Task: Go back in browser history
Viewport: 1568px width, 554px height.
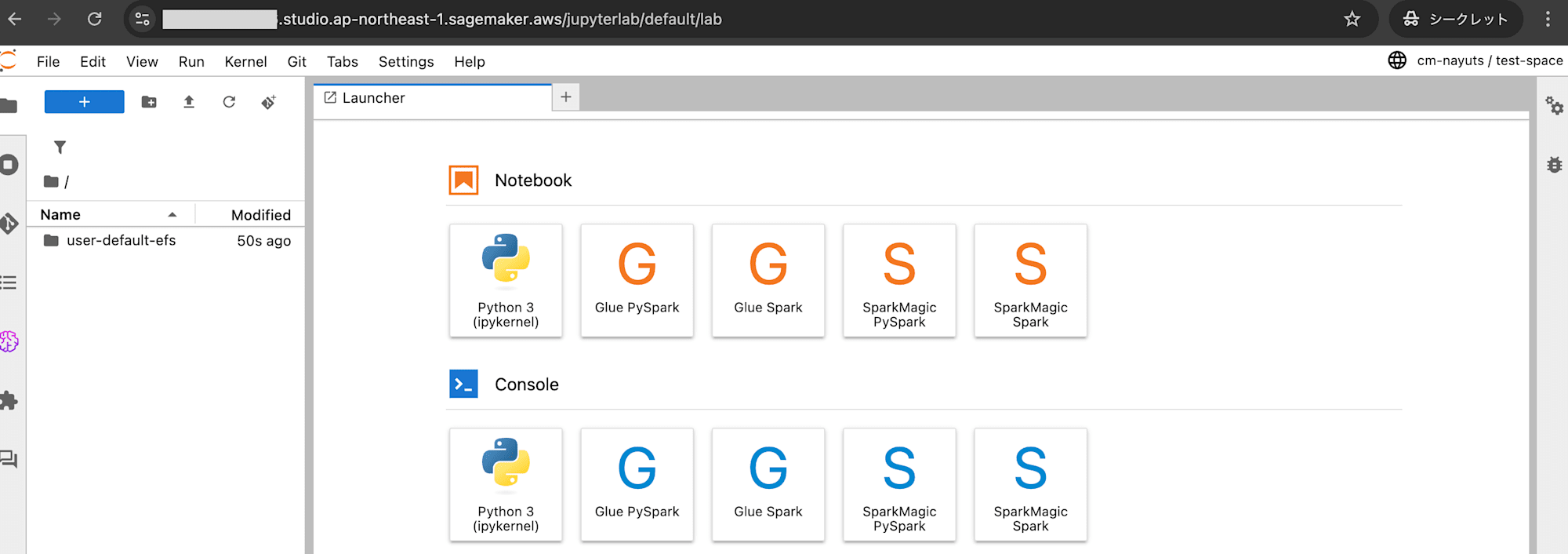Action: click(x=14, y=19)
